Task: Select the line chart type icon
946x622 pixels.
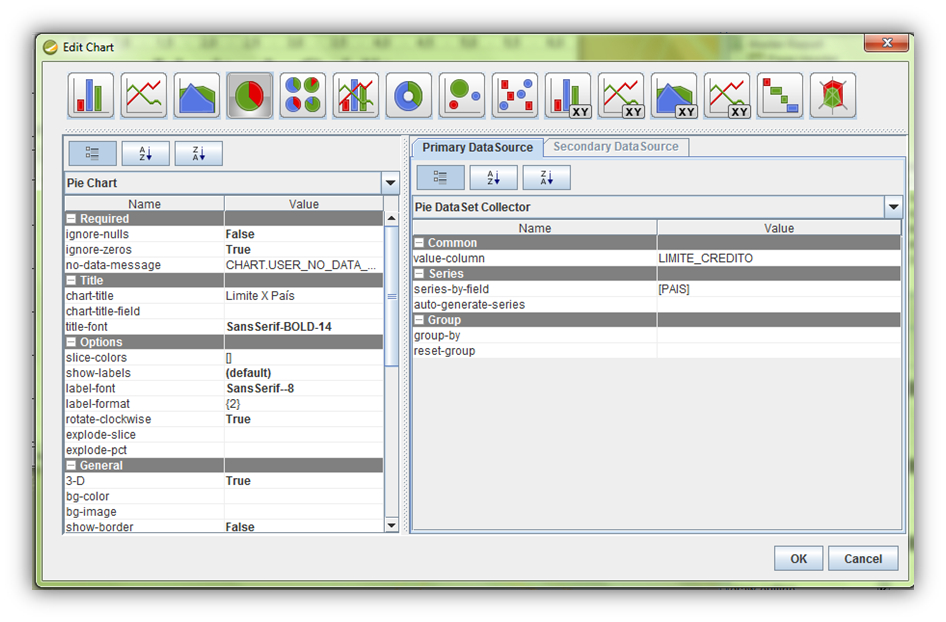Action: pyautogui.click(x=144, y=96)
